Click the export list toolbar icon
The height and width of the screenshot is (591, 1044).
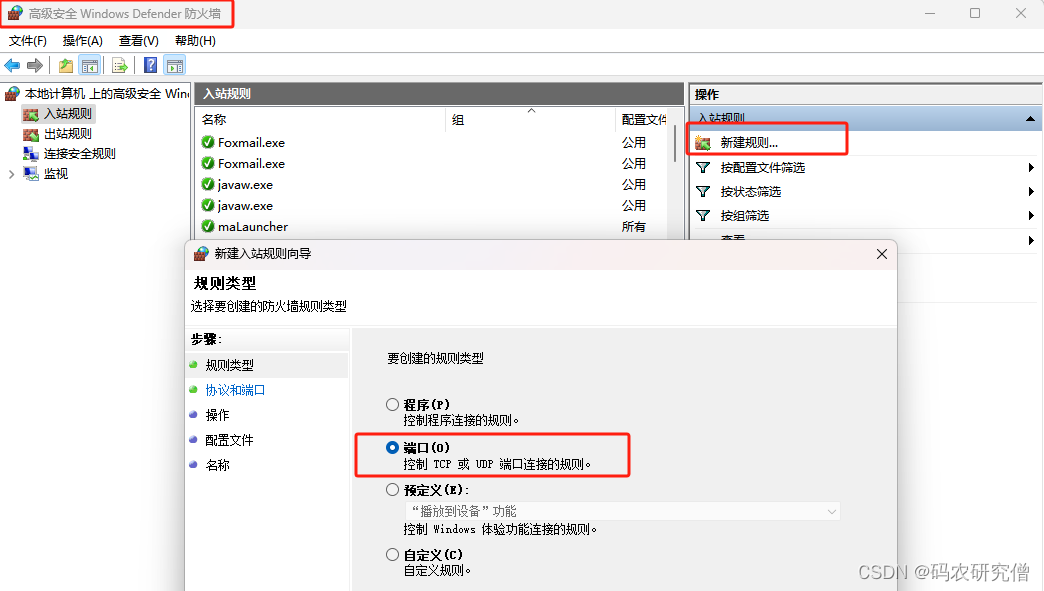point(119,66)
